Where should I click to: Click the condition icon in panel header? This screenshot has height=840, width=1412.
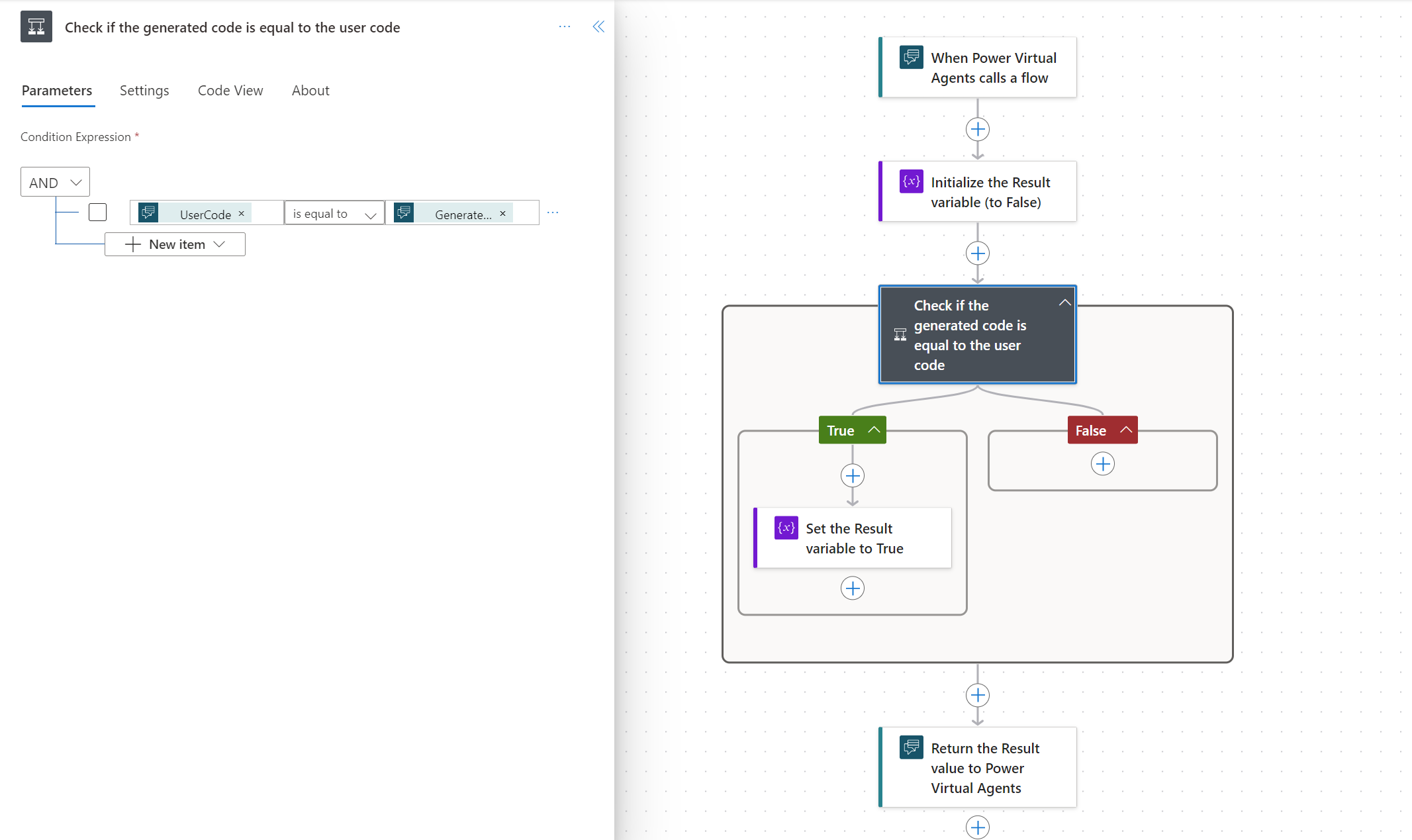coord(36,26)
